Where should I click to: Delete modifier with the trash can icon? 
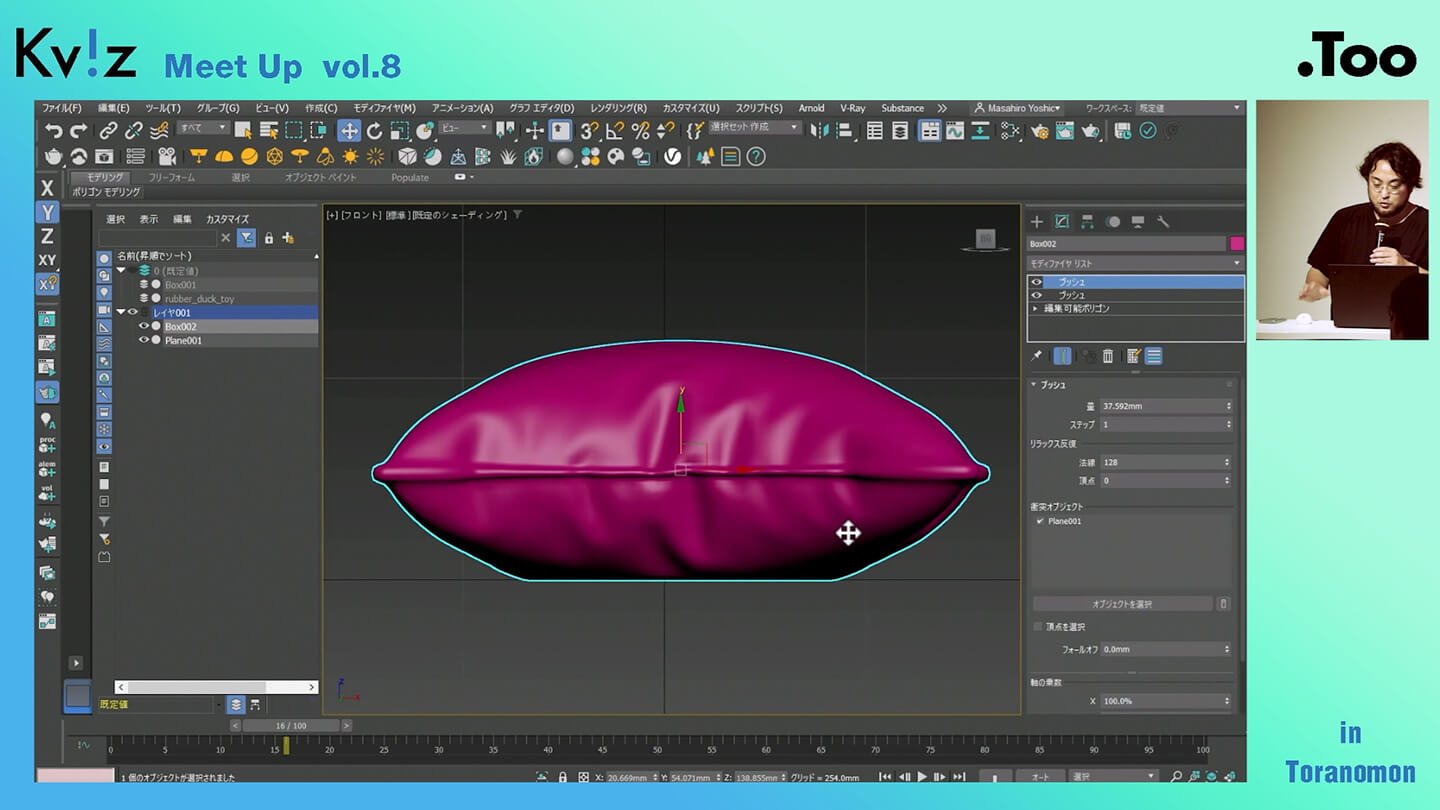click(1108, 356)
